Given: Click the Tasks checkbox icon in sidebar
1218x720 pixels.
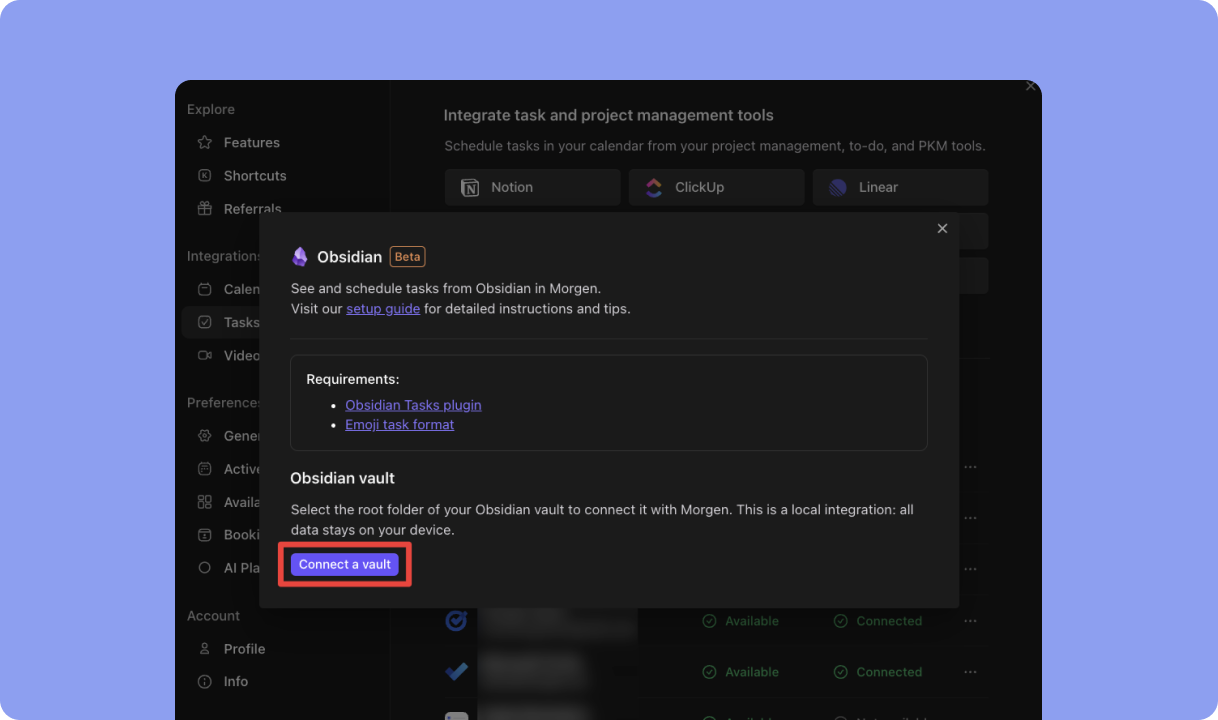Looking at the screenshot, I should click(205, 322).
